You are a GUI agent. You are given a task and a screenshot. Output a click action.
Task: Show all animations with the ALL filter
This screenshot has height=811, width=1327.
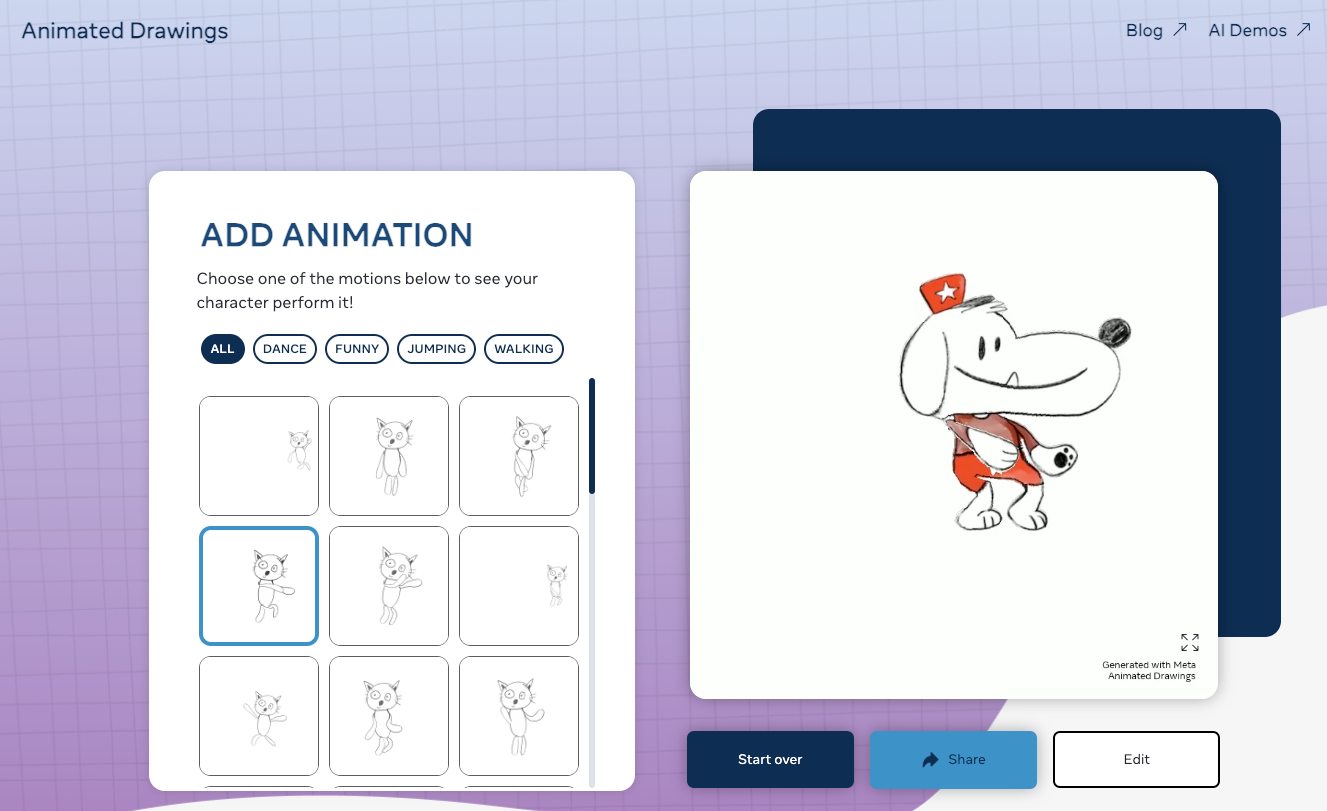point(222,349)
